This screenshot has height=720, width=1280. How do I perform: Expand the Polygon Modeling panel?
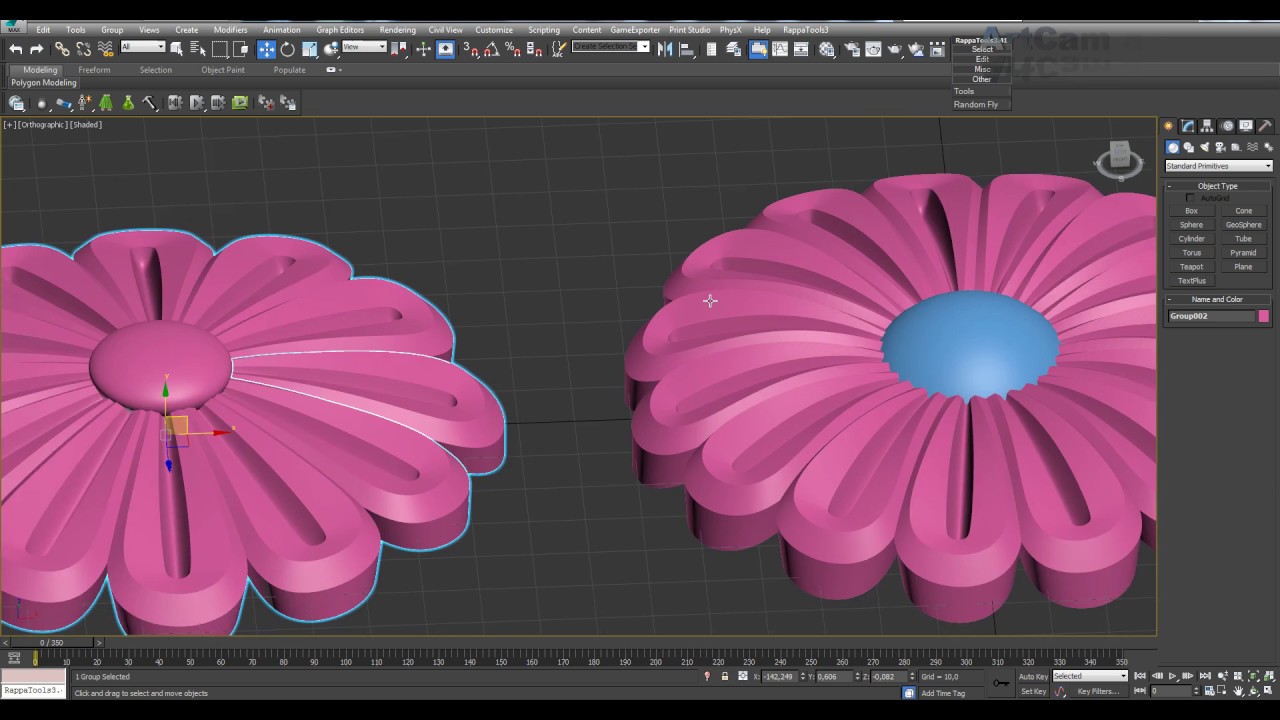[44, 83]
